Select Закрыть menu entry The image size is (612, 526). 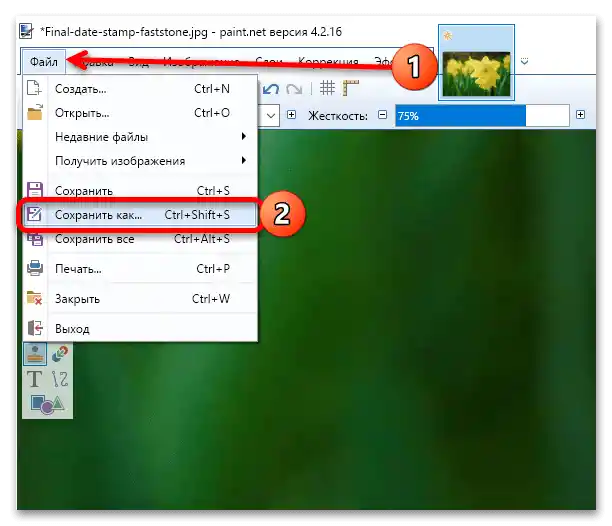click(141, 299)
